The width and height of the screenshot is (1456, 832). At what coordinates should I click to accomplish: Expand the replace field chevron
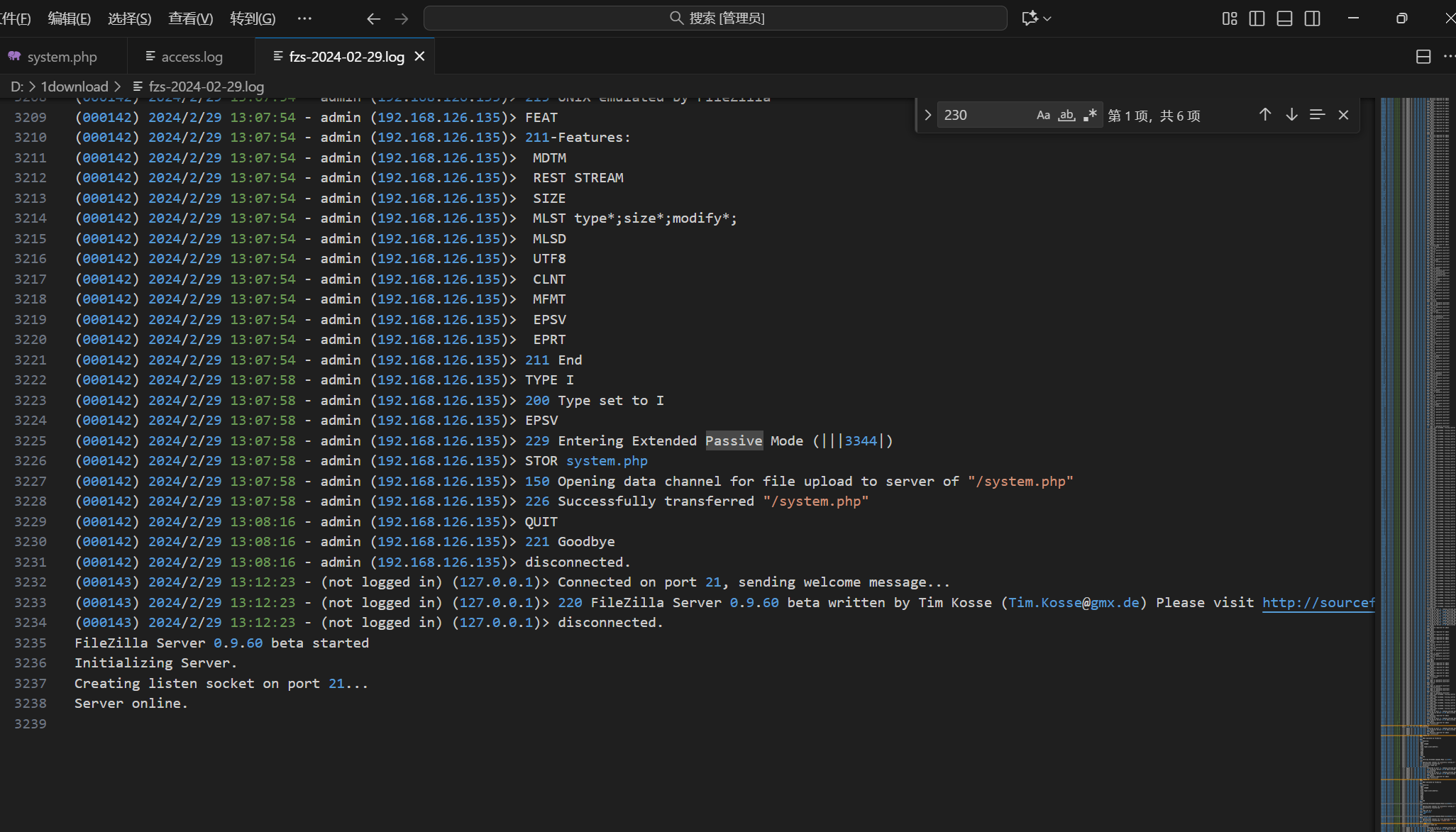pos(927,115)
